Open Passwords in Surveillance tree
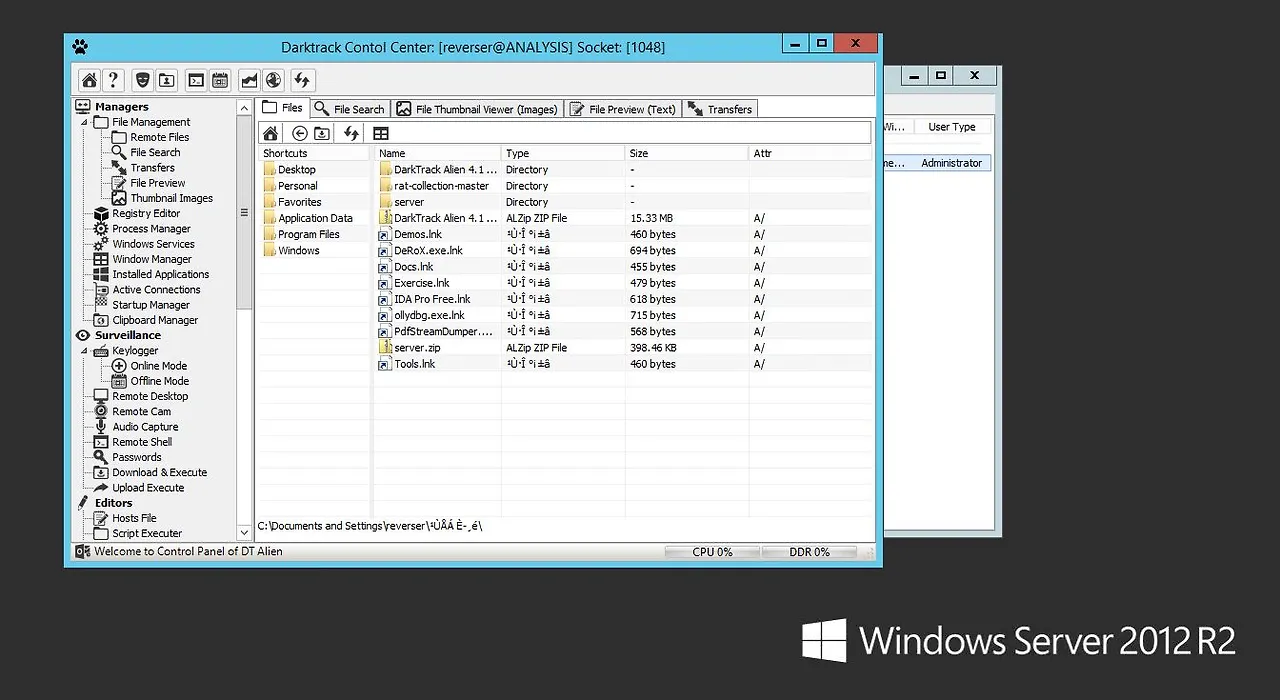 tap(137, 457)
